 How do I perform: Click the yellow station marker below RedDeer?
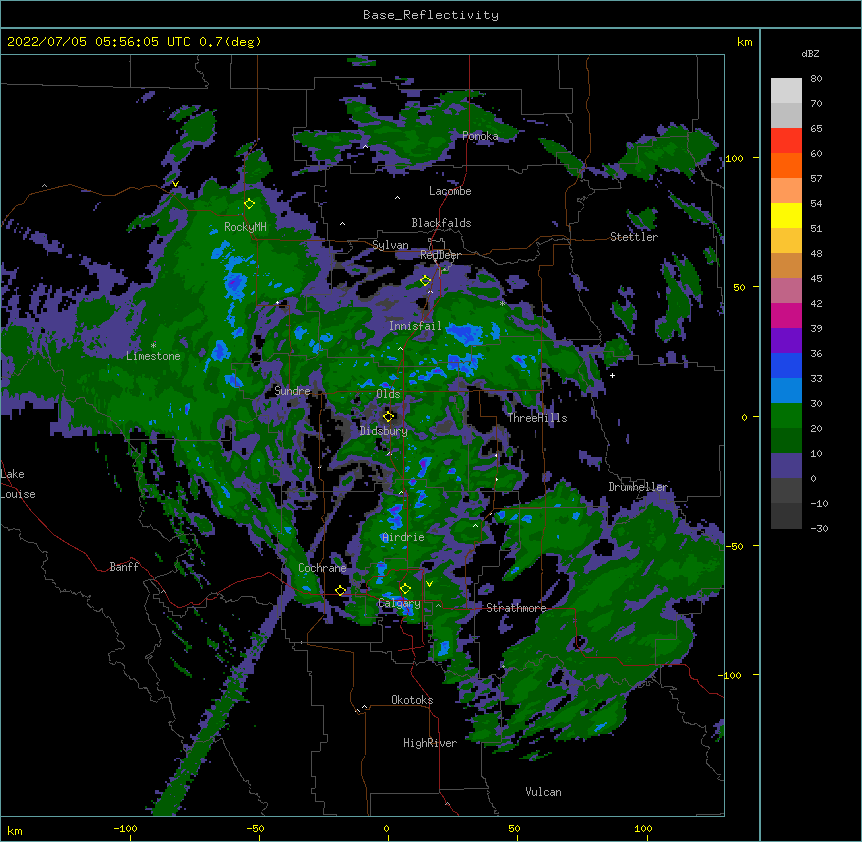[x=425, y=281]
